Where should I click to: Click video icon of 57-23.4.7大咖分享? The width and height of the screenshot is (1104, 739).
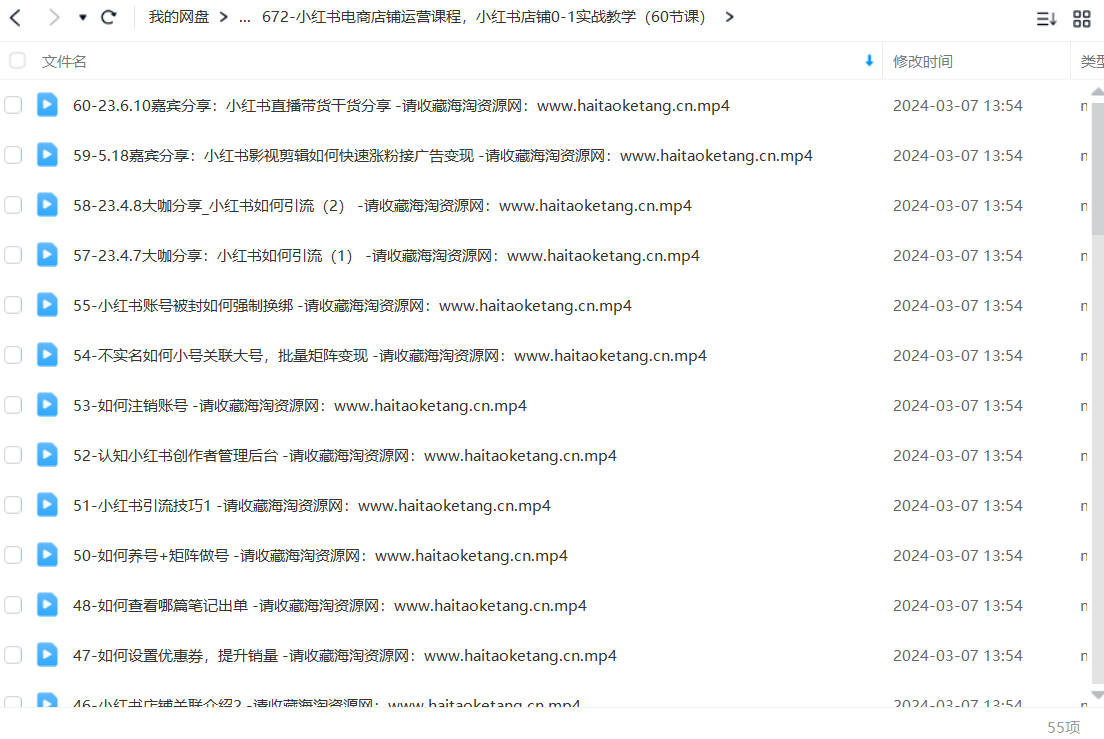47,255
